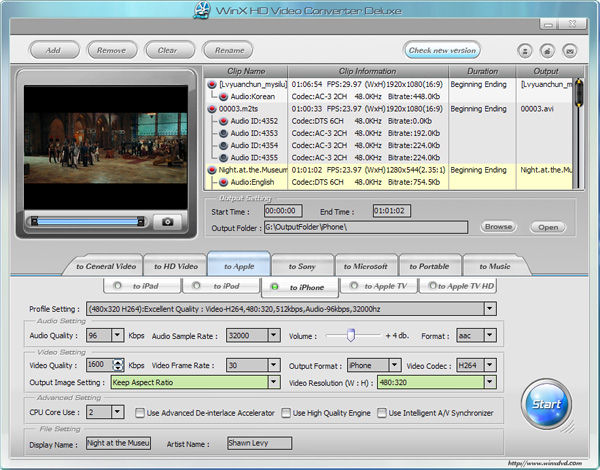The width and height of the screenshot is (600, 470).
Task: Click red icon beside Night.at.the.Museum clip
Action: (x=212, y=170)
